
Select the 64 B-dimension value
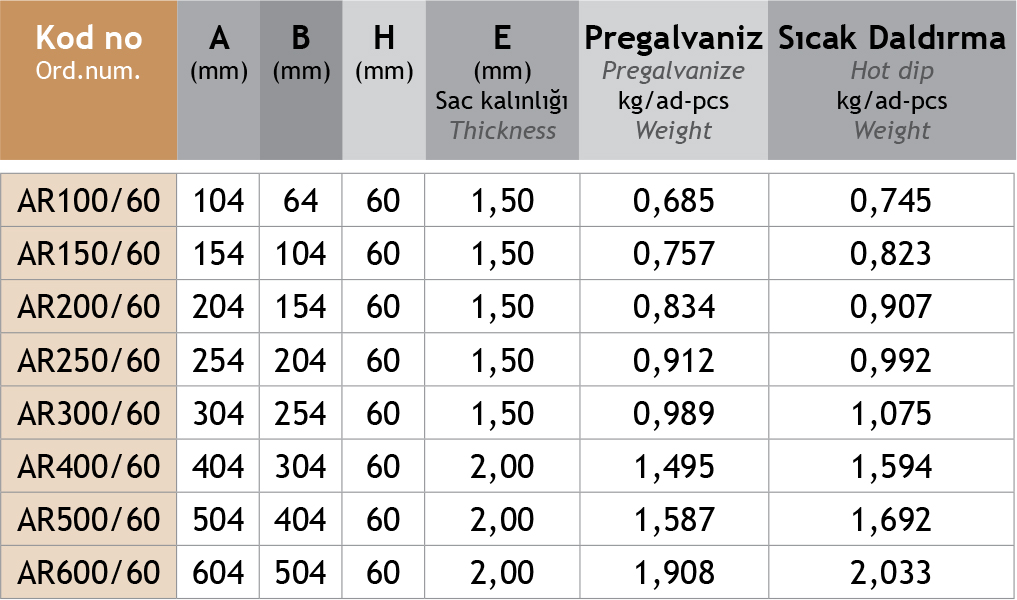[301, 201]
